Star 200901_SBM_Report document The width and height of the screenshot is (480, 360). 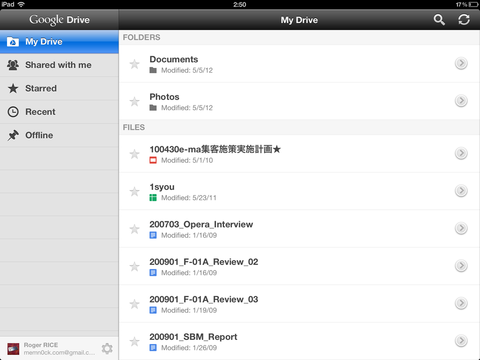pos(134,341)
